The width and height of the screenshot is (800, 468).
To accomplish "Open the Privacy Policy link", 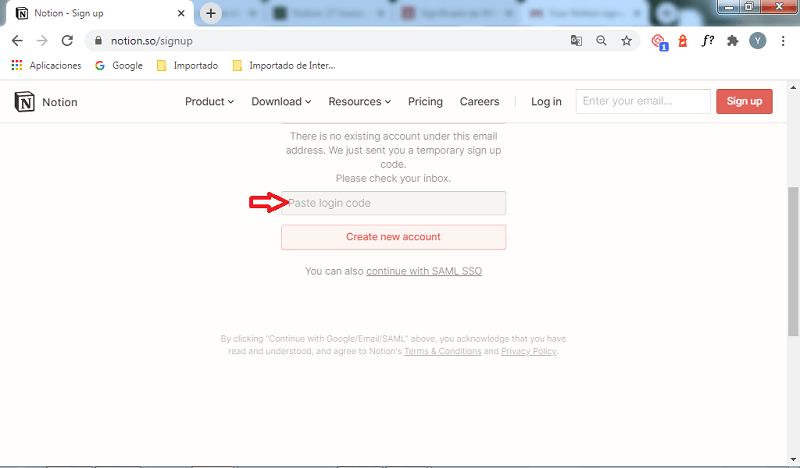I will [529, 351].
